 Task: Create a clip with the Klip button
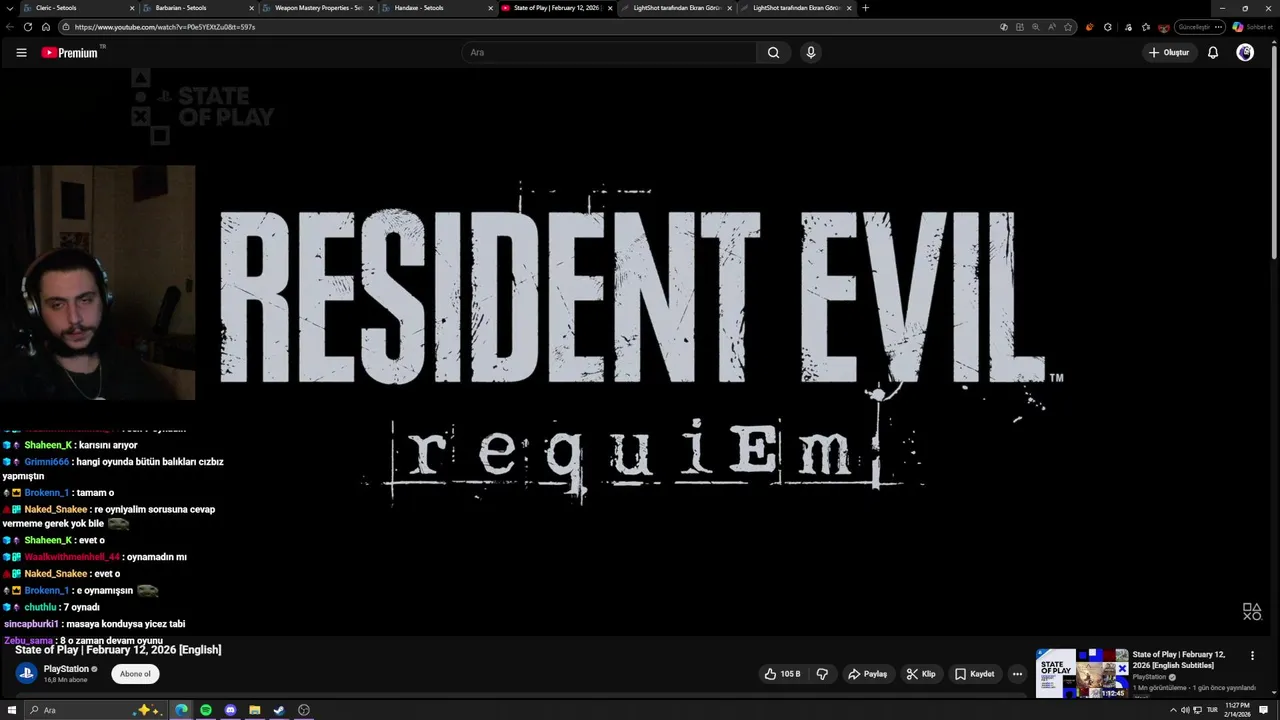click(921, 674)
